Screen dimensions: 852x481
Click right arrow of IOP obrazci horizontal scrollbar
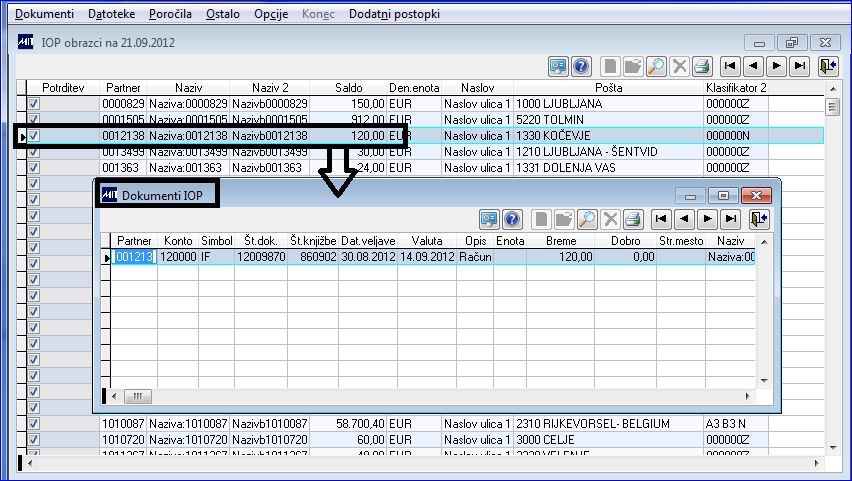817,463
